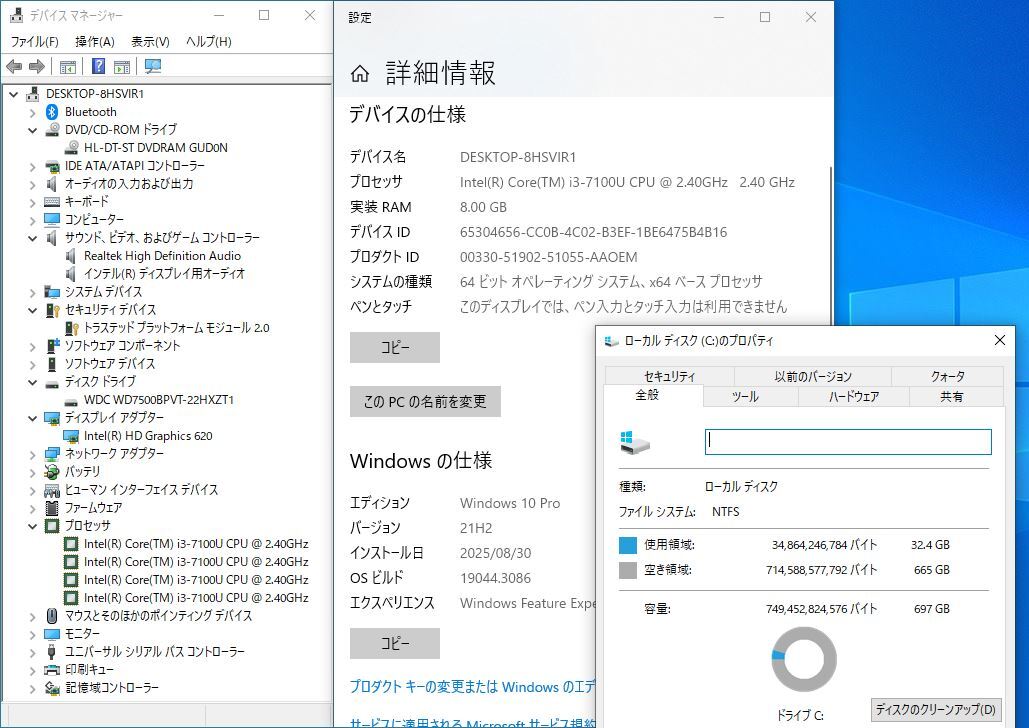Click ディスクのクリーンアップ(D) button
Screen dimensions: 1029x728
point(936,710)
